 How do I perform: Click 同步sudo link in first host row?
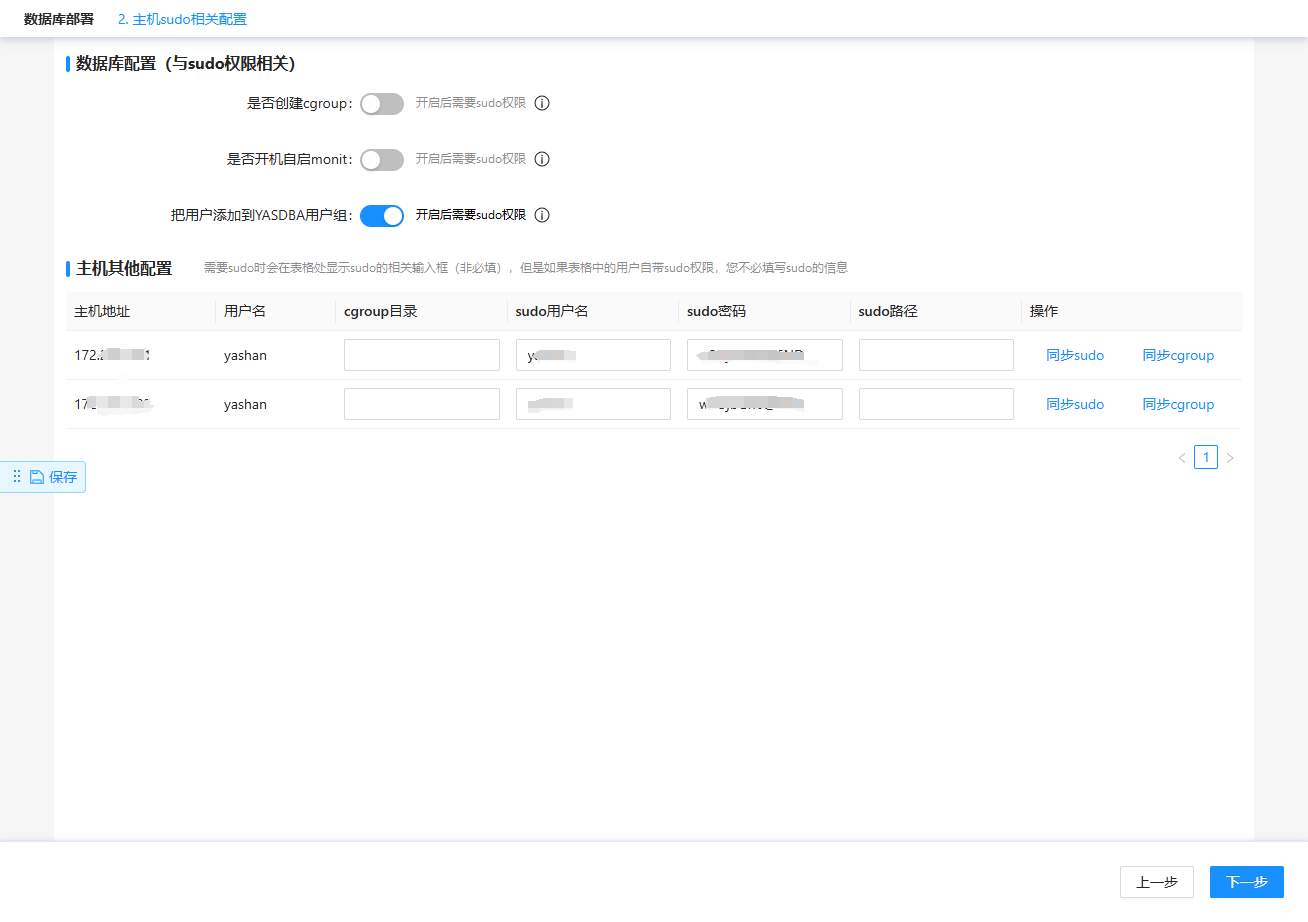pos(1075,355)
